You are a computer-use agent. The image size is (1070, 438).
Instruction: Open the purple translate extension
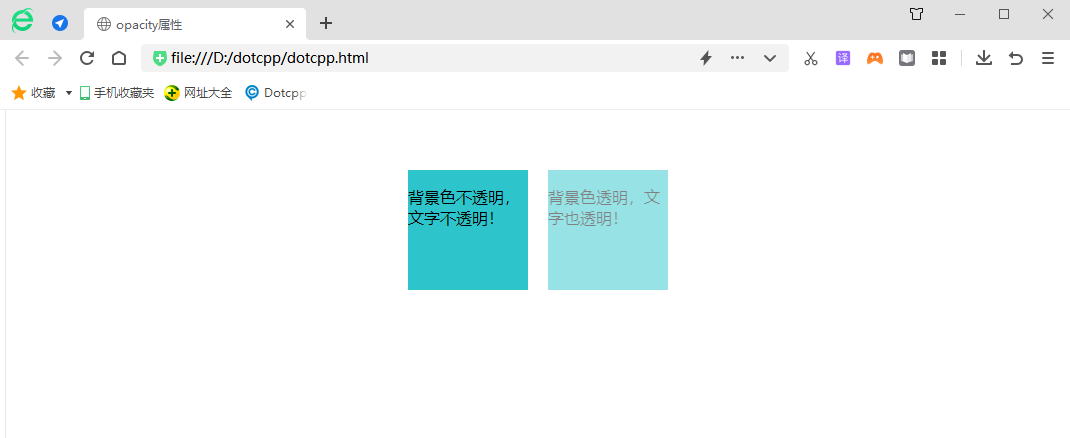coord(843,58)
